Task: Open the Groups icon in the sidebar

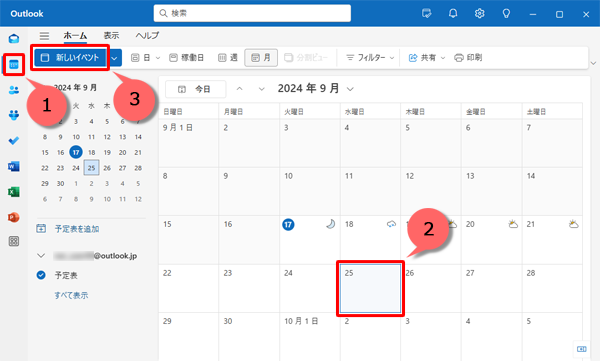Action: (x=14, y=115)
